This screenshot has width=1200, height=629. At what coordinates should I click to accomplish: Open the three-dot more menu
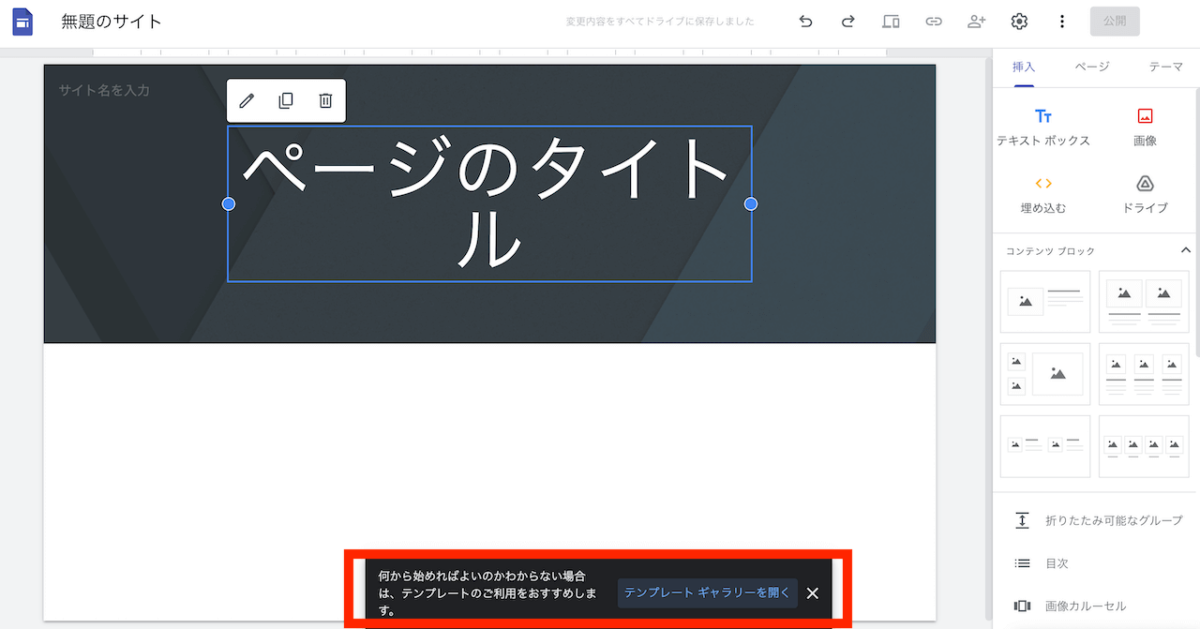pyautogui.click(x=1062, y=21)
